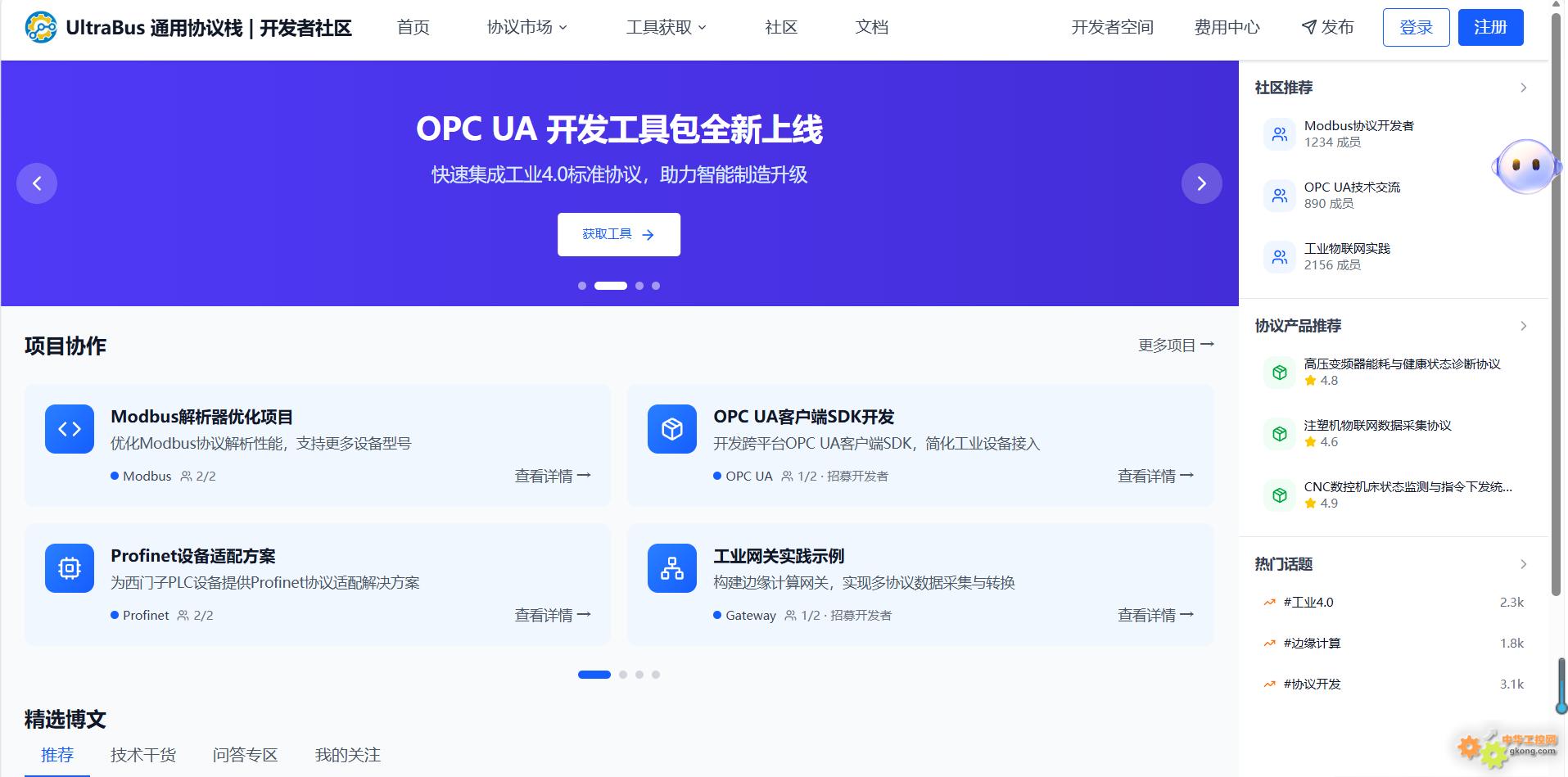The width and height of the screenshot is (1568, 777).
Task: Expand 协议产品推荐 section chevron
Action: (x=1524, y=326)
